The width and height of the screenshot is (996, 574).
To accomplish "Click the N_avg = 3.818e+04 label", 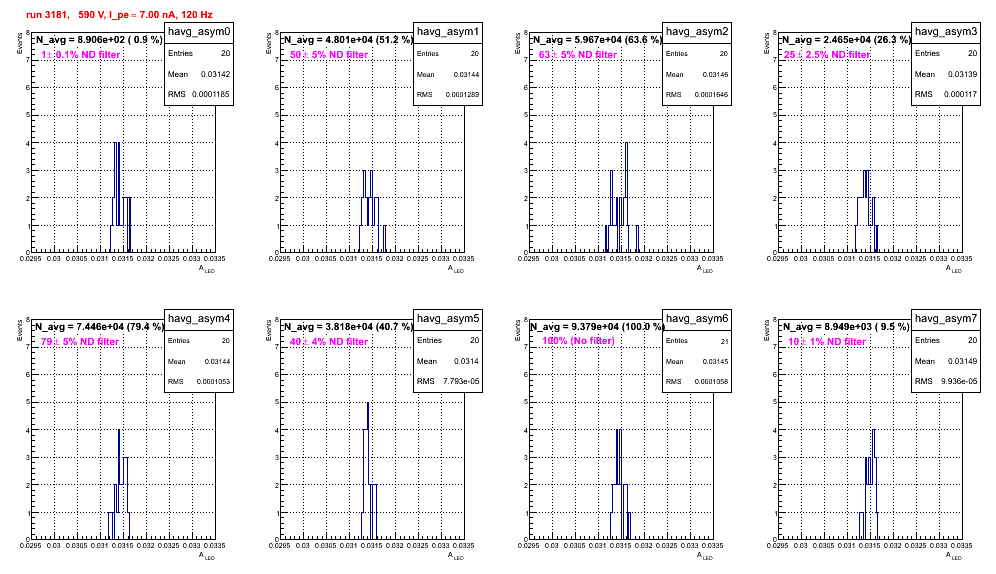I will click(x=348, y=326).
